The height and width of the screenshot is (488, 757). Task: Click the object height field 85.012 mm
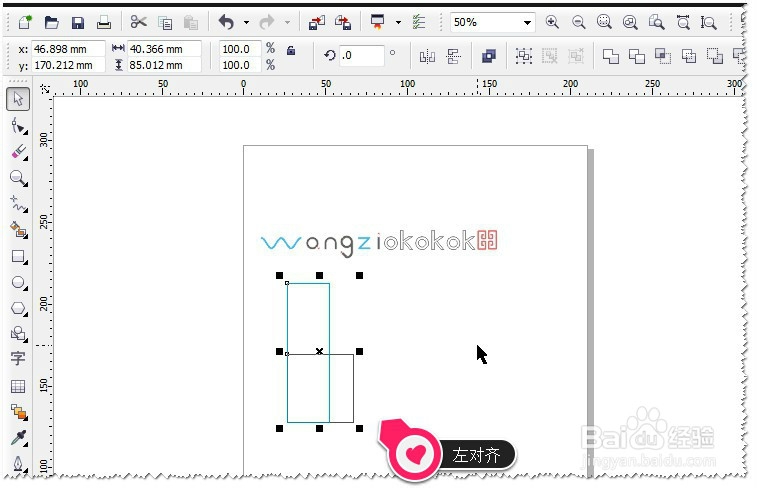[164, 65]
